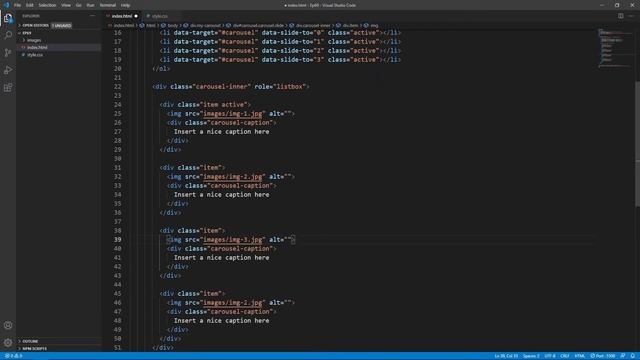Open editor More Actions ellipsis
Viewport: 640px width, 360px height.
click(x=631, y=16)
